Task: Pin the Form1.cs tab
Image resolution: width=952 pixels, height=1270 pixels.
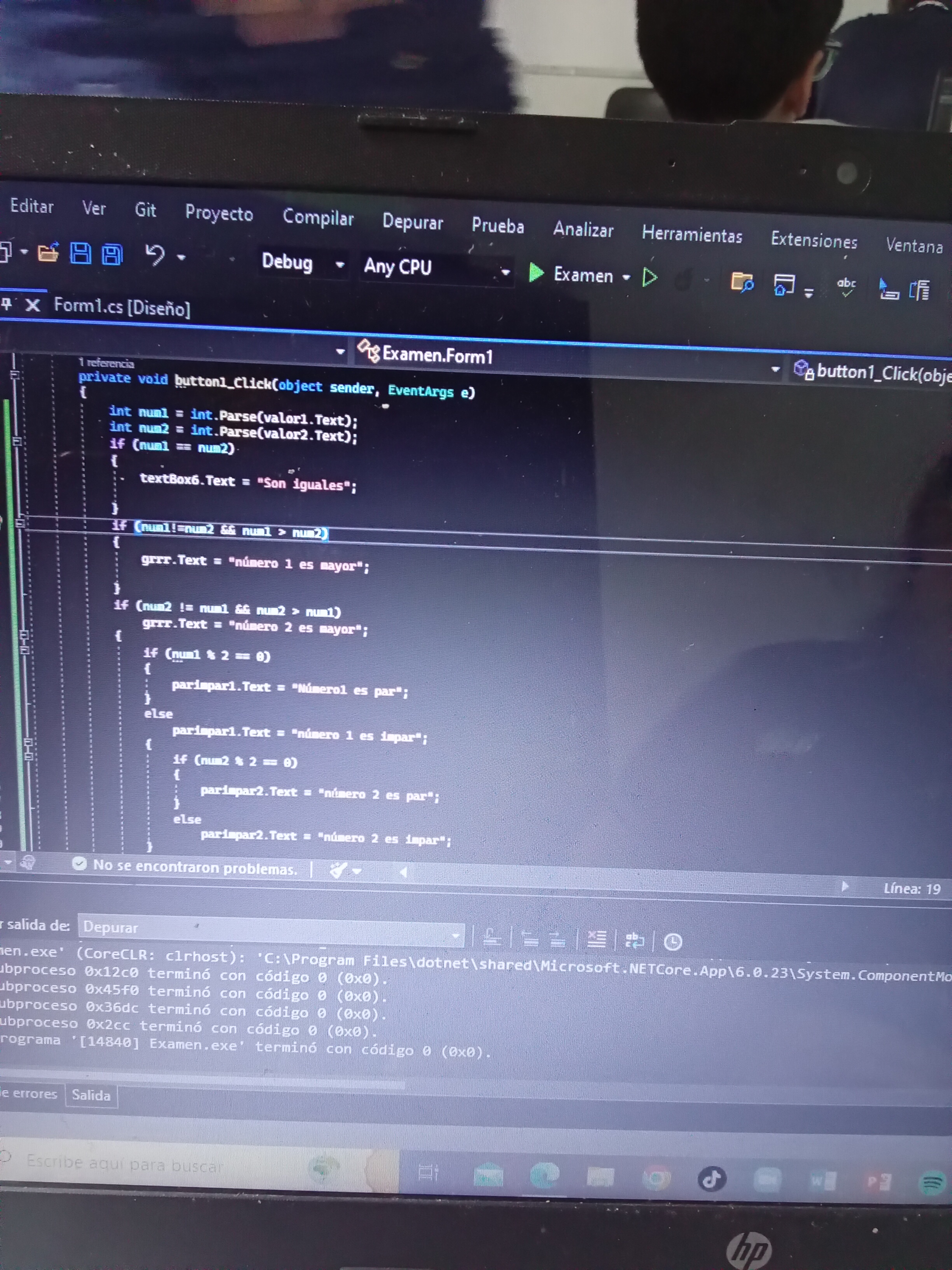Action: tap(7, 303)
